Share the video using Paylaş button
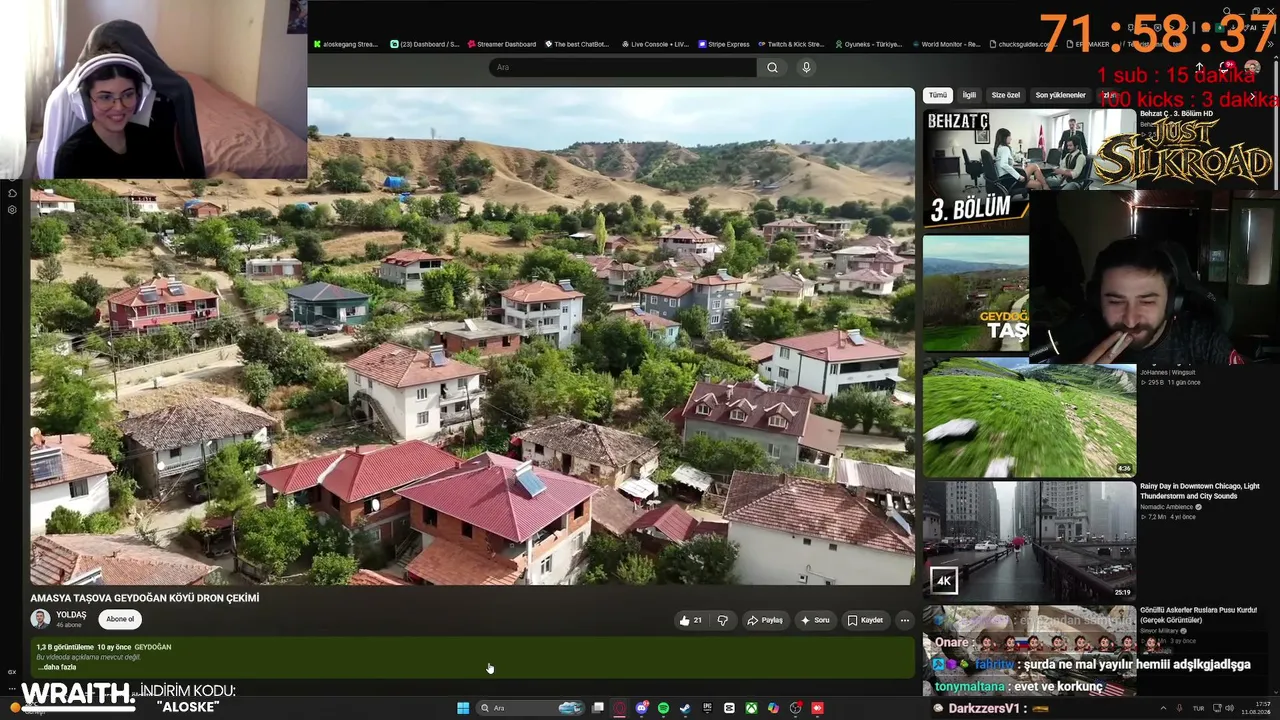 click(765, 620)
